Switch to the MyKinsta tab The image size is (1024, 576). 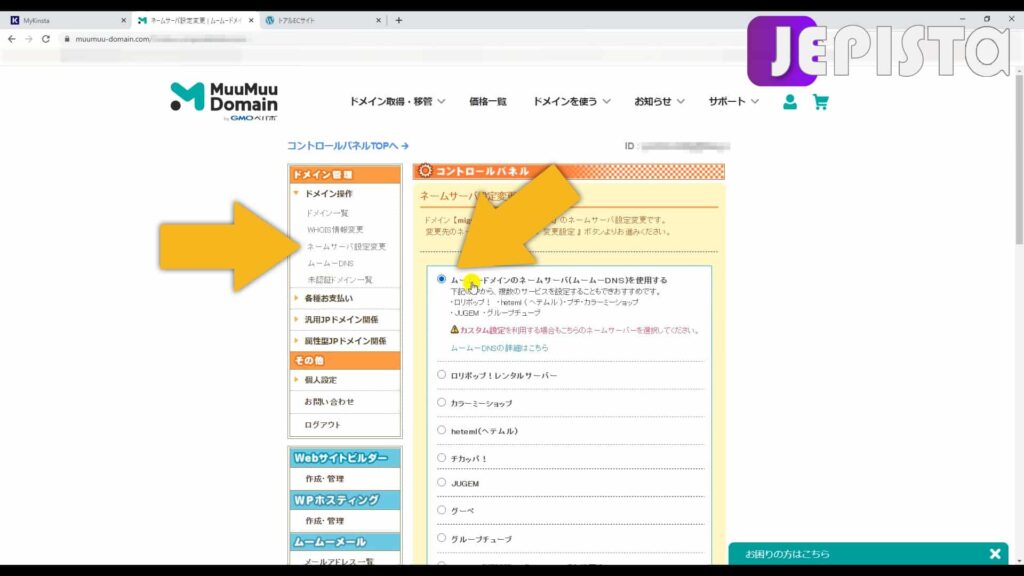click(x=55, y=18)
